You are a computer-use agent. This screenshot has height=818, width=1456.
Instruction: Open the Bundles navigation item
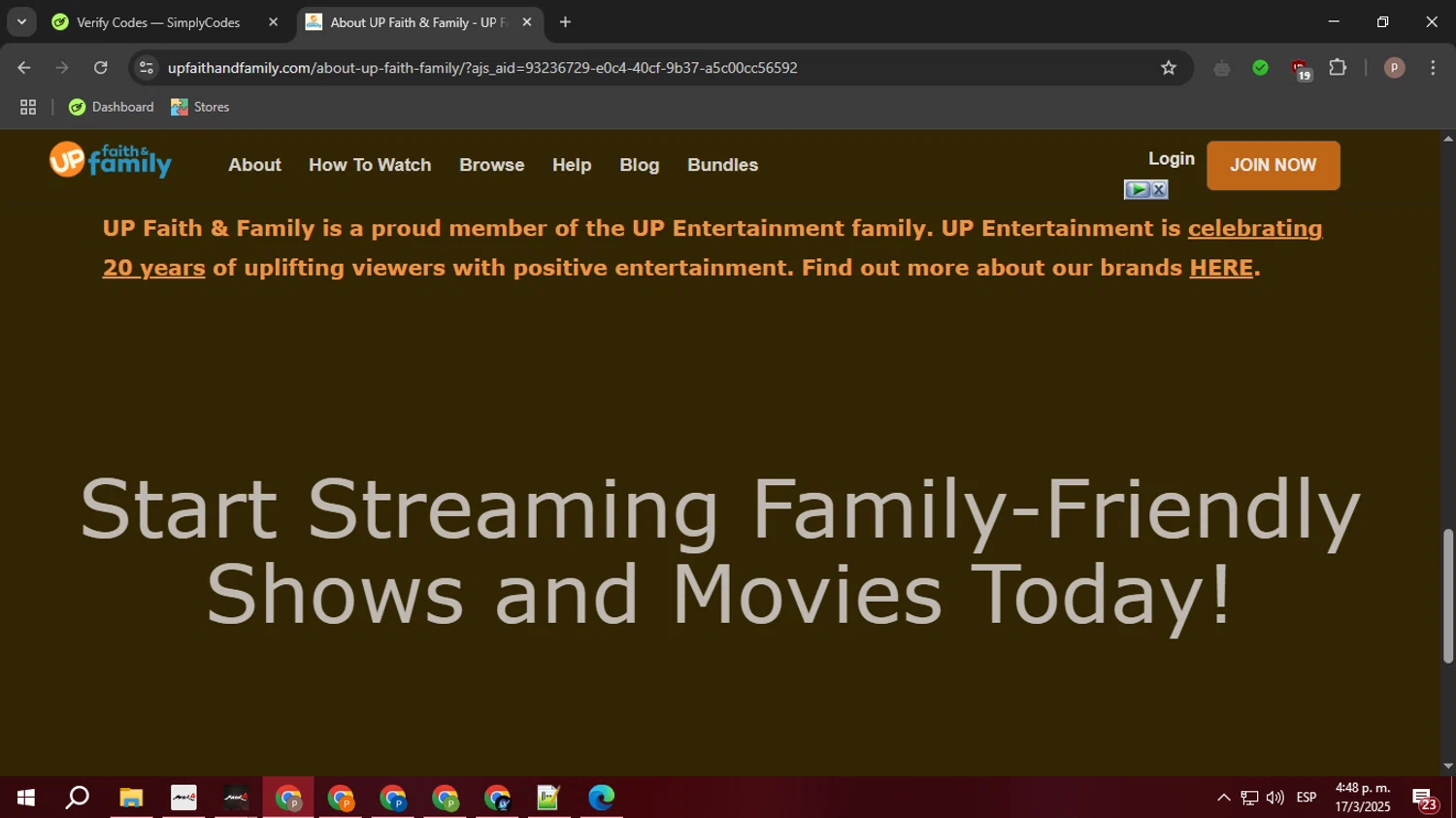722,165
